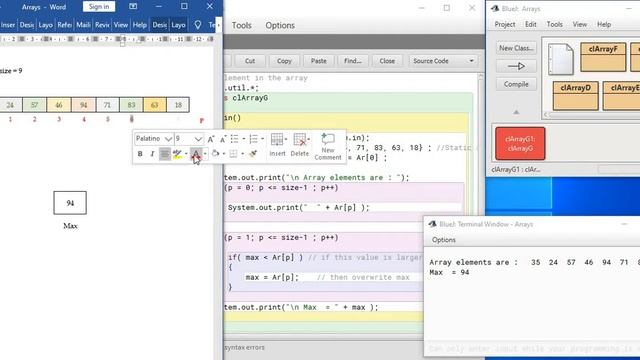Screen dimensions: 640x360
Task: Select the README document icon in BlueJ
Action: coord(561,59)
